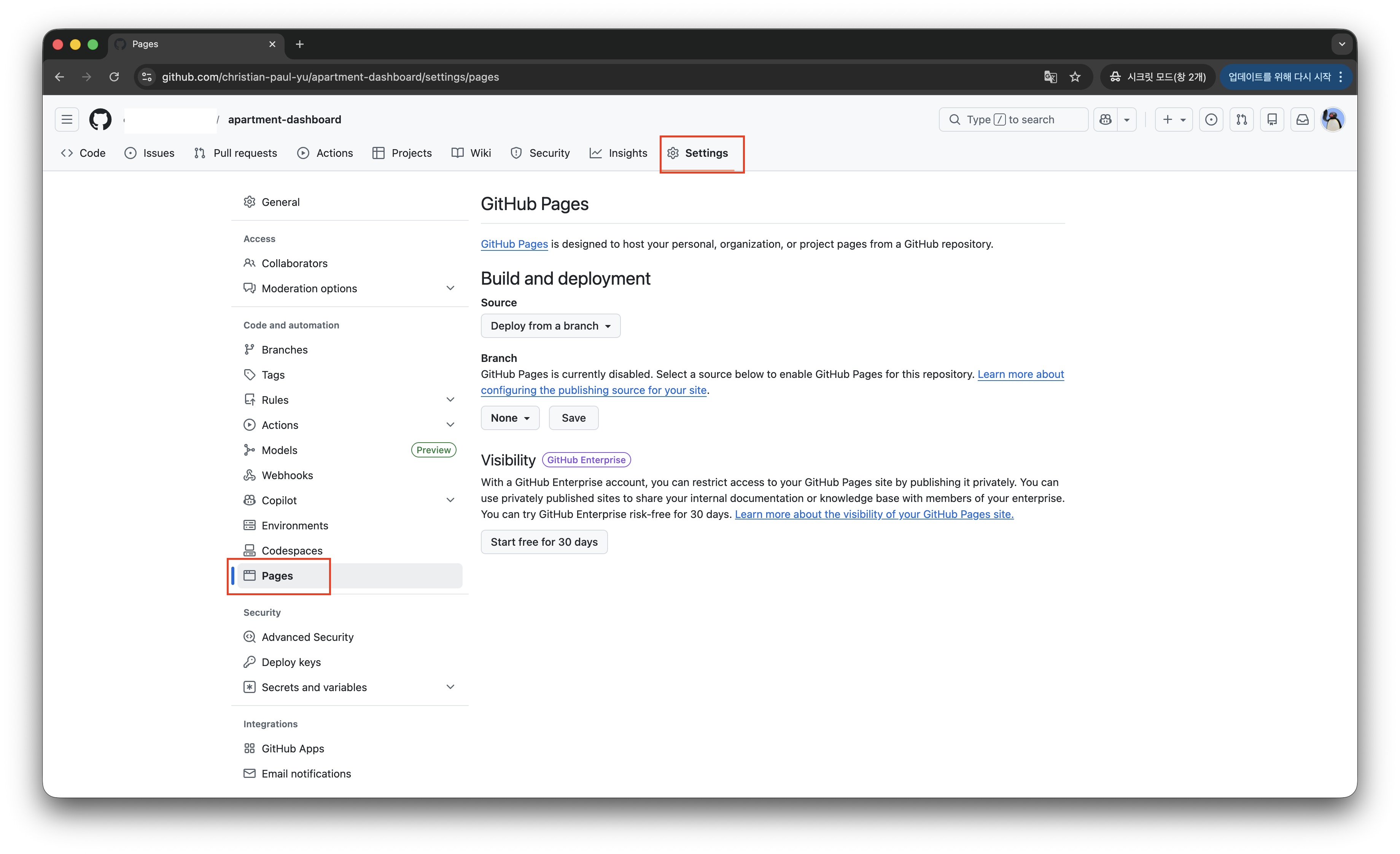Open the hamburger navigation menu
The image size is (1400, 854).
click(x=67, y=119)
